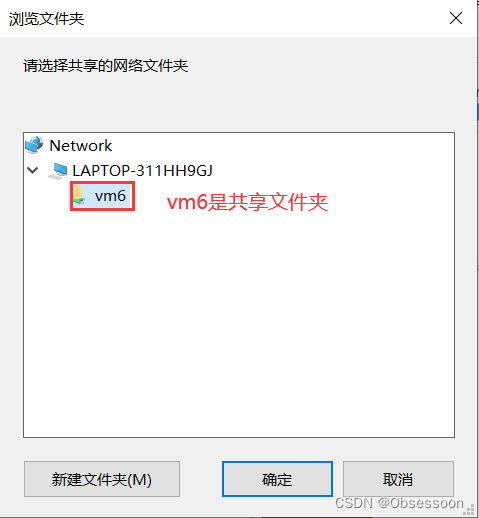The height and width of the screenshot is (518, 479).
Task: Click the 浏览文件夹 title bar text
Action: (46, 19)
